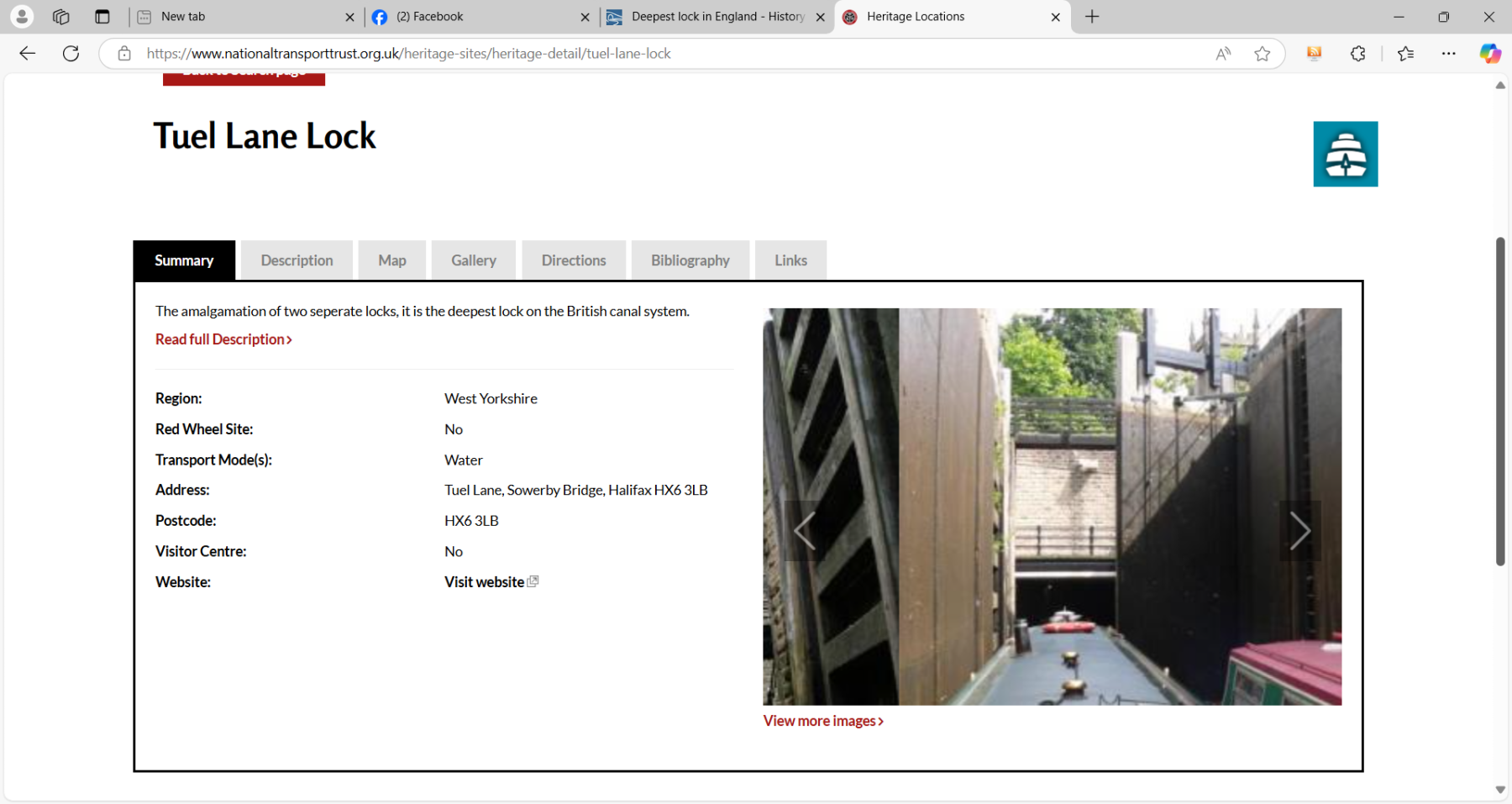View site information lock icon
1512x804 pixels.
124,54
